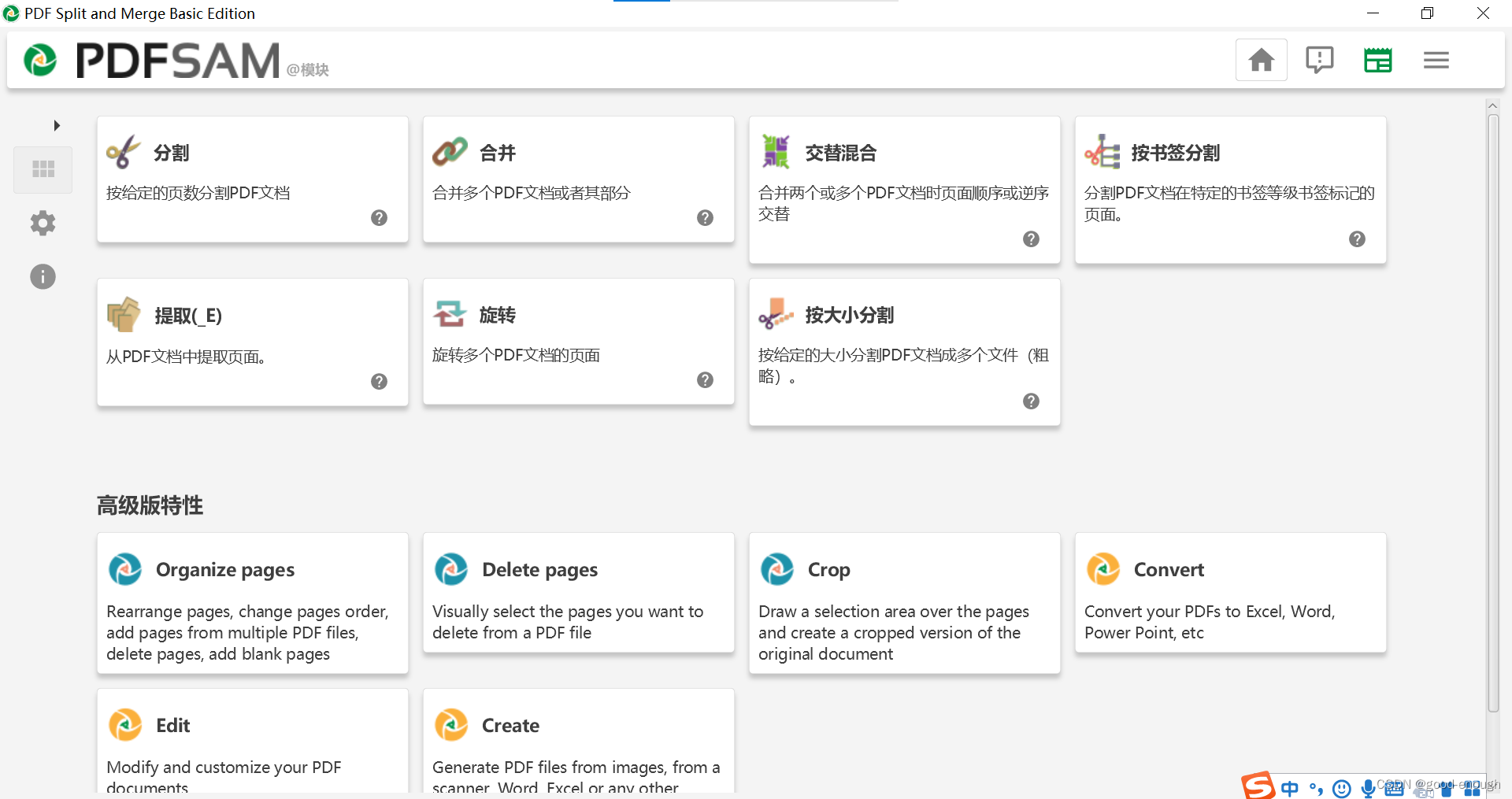Click text '旋转多个PDF文档的页面'
This screenshot has height=799, width=1512.
coord(516,355)
